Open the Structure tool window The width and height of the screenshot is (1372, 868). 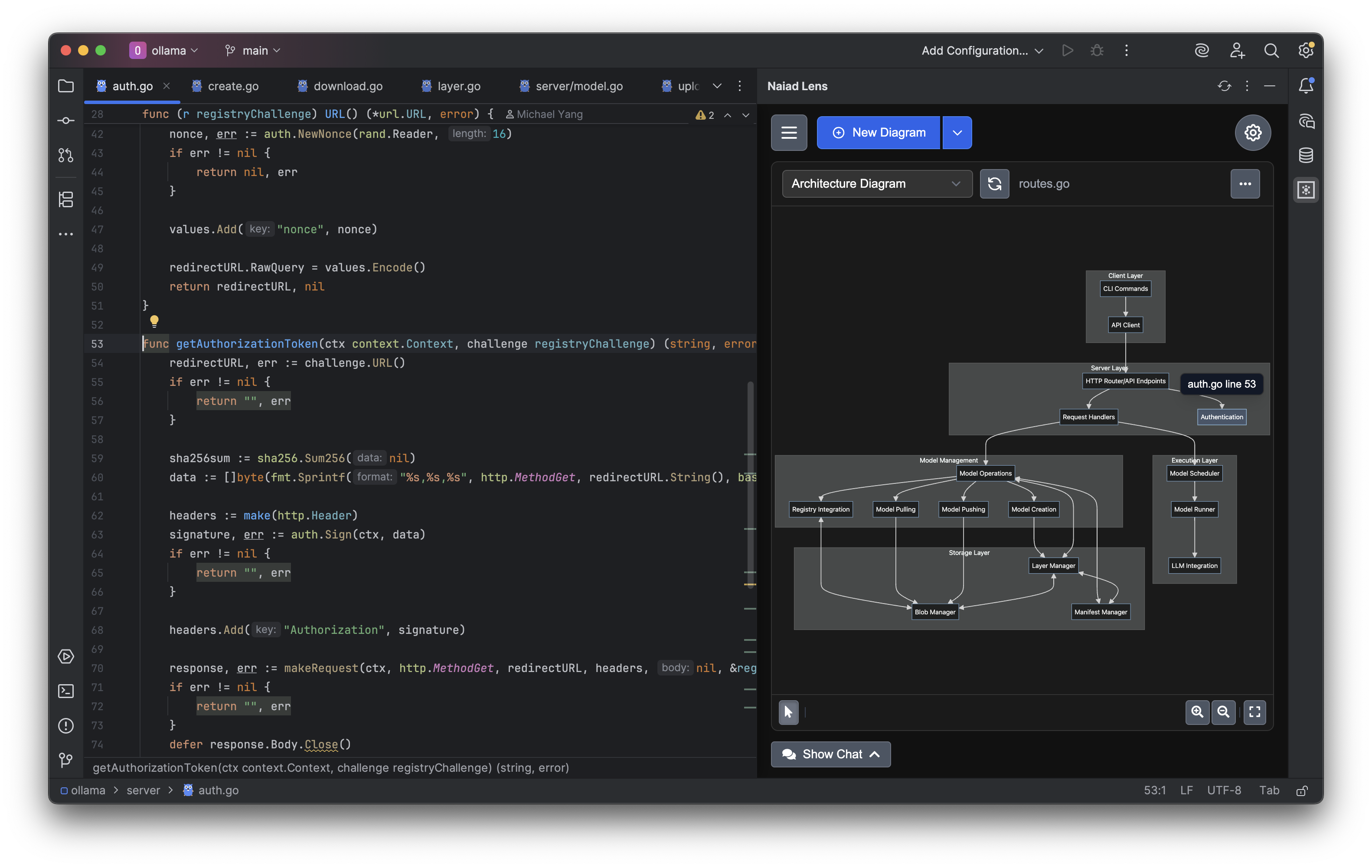66,199
